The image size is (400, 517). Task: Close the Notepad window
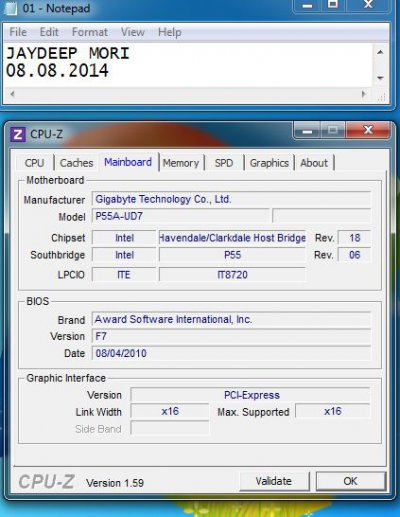368,5
